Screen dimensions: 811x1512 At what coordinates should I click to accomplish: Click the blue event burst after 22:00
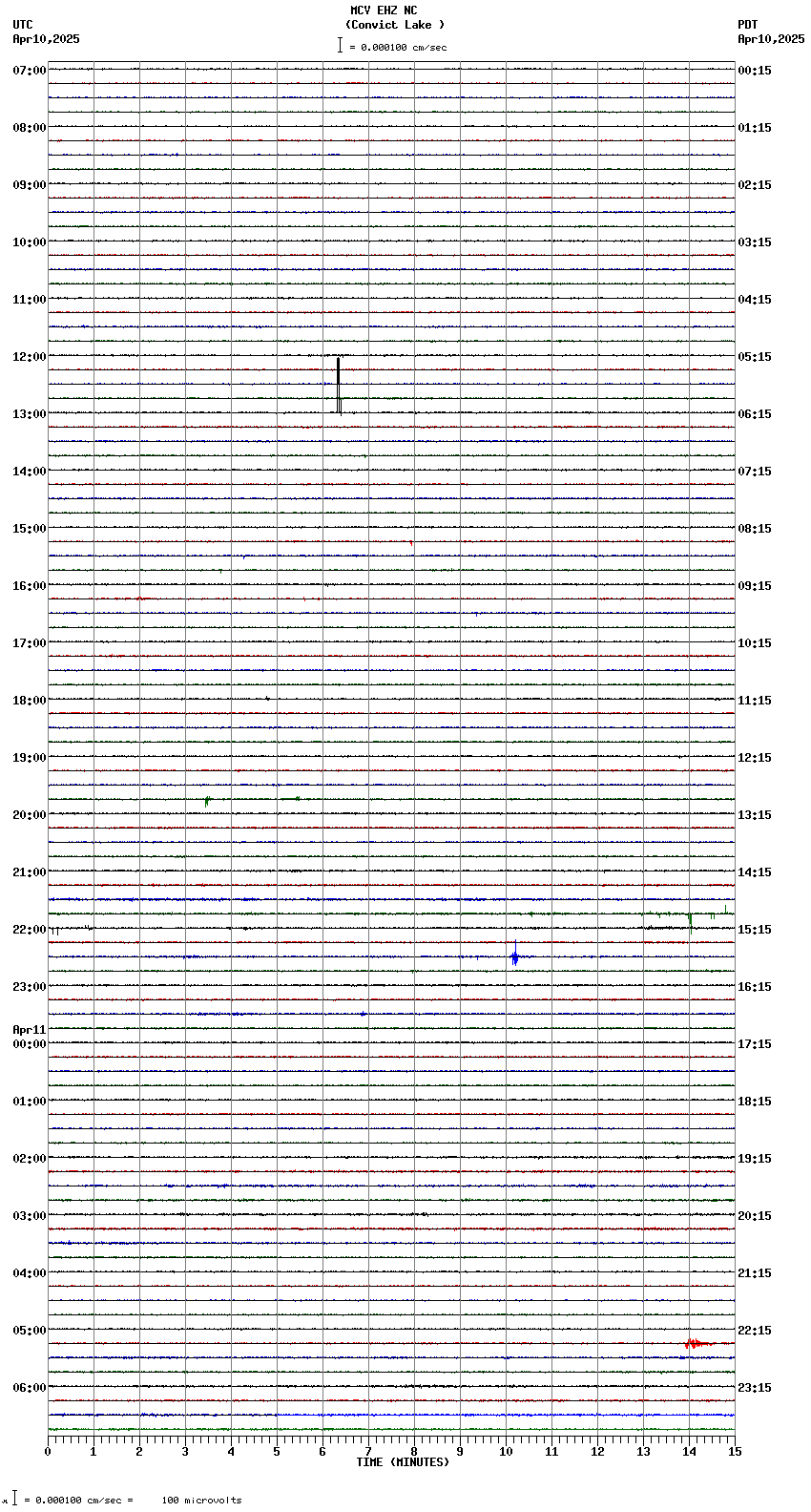click(x=515, y=954)
